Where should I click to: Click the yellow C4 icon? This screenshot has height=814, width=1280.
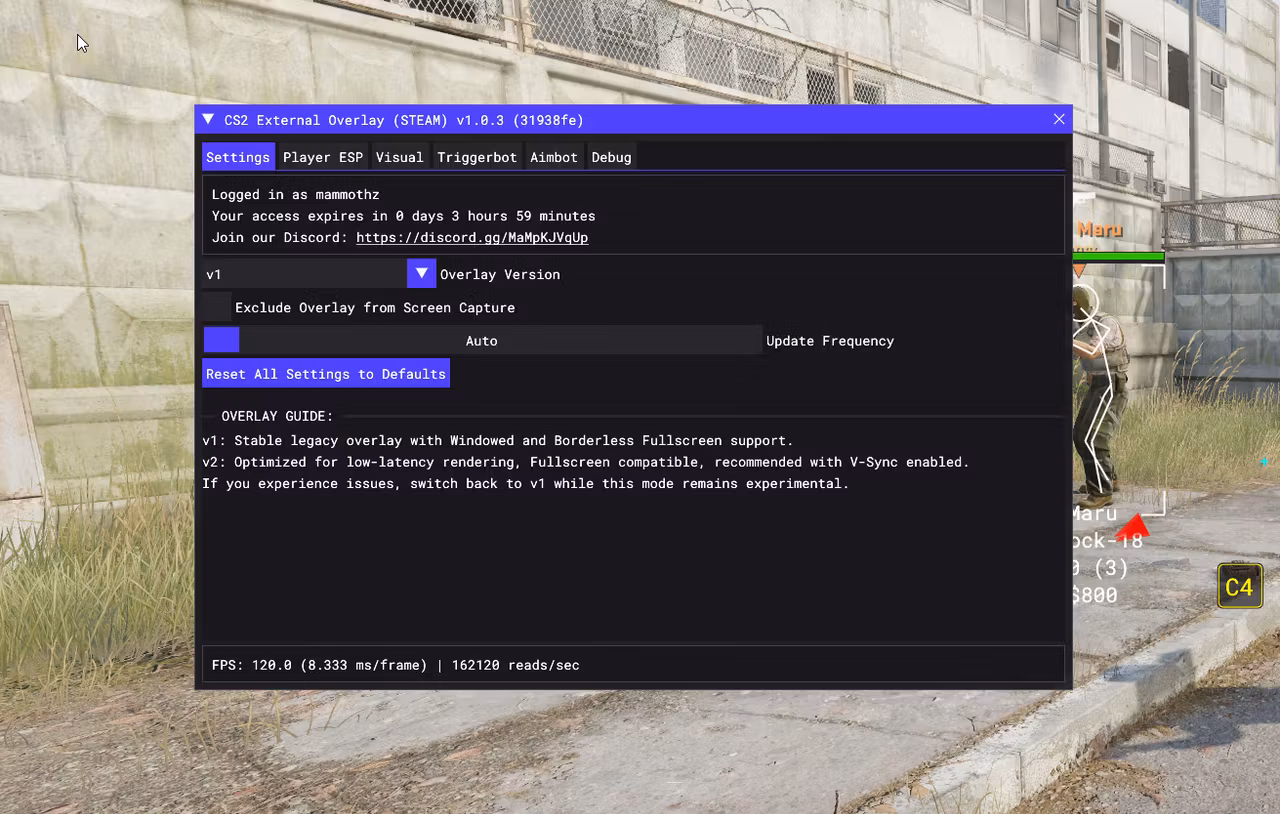[1240, 586]
